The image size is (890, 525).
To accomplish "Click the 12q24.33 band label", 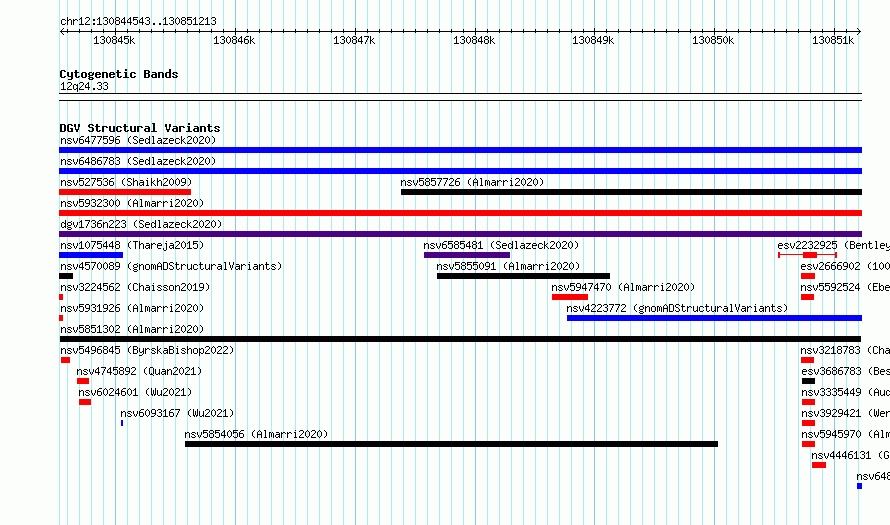I will (84, 86).
